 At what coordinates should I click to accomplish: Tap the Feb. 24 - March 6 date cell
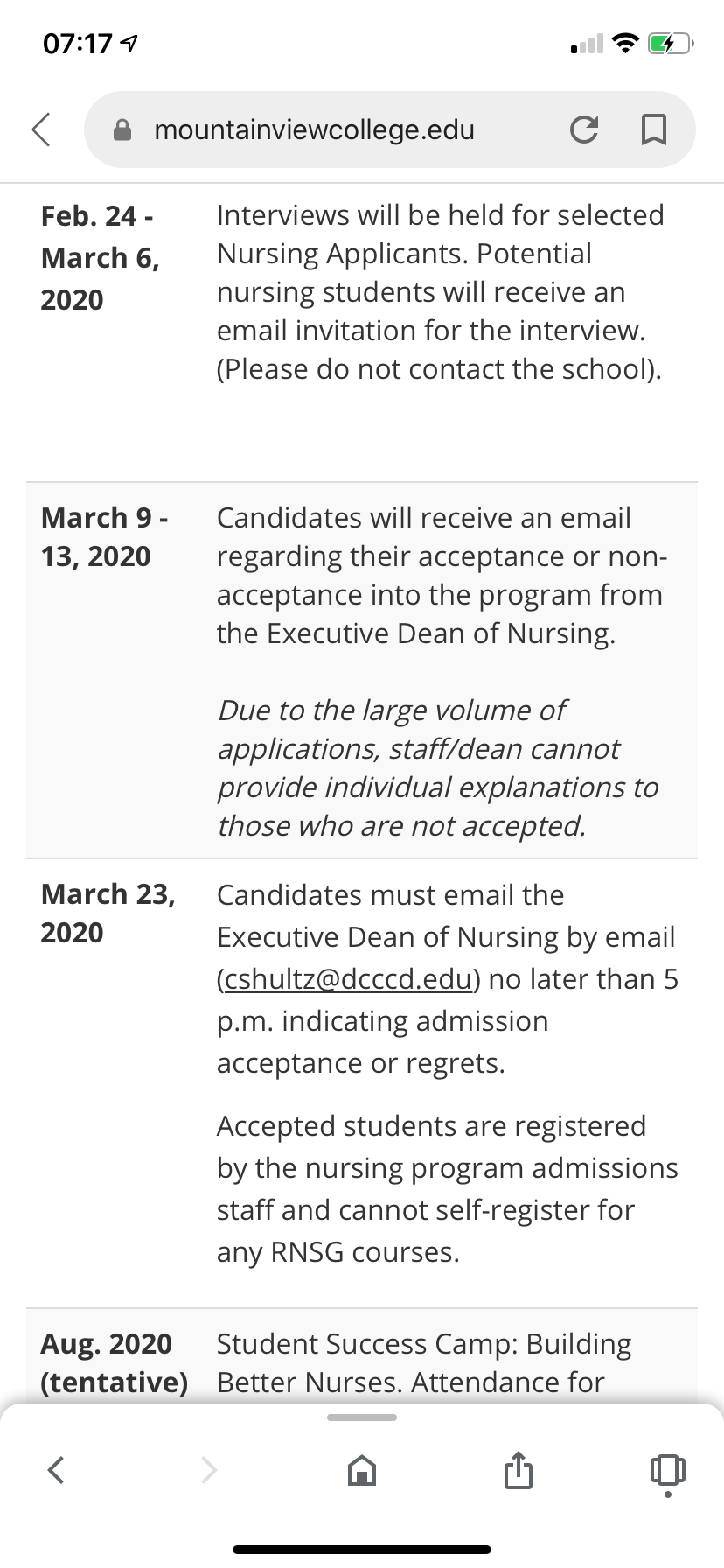[x=101, y=257]
